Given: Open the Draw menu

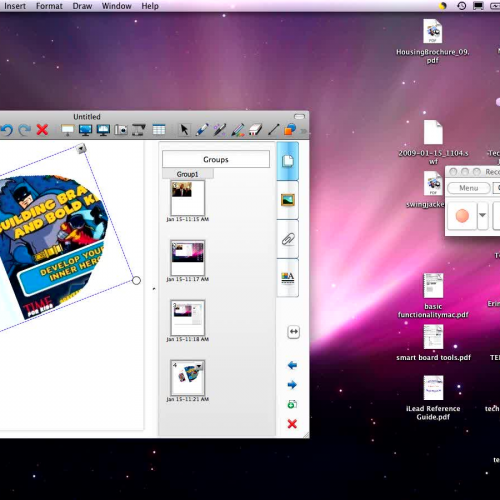Looking at the screenshot, I should pos(82,6).
